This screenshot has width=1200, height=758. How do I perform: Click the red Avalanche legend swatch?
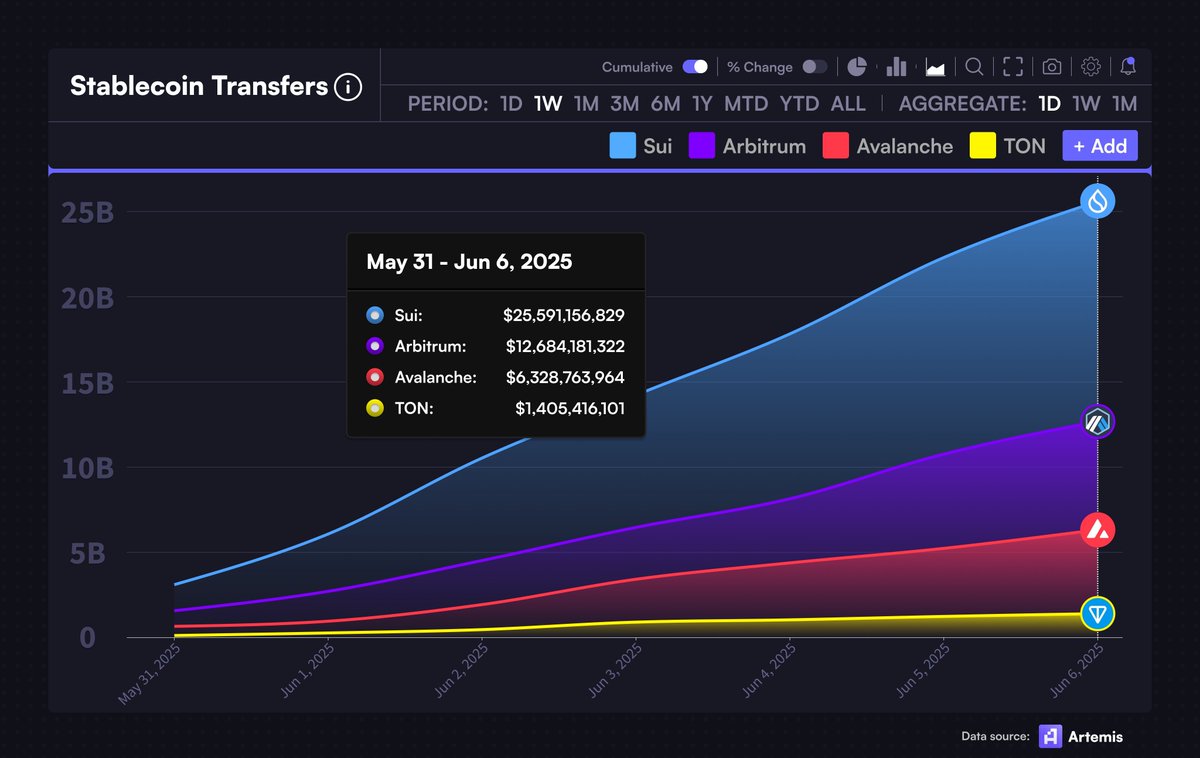click(836, 146)
